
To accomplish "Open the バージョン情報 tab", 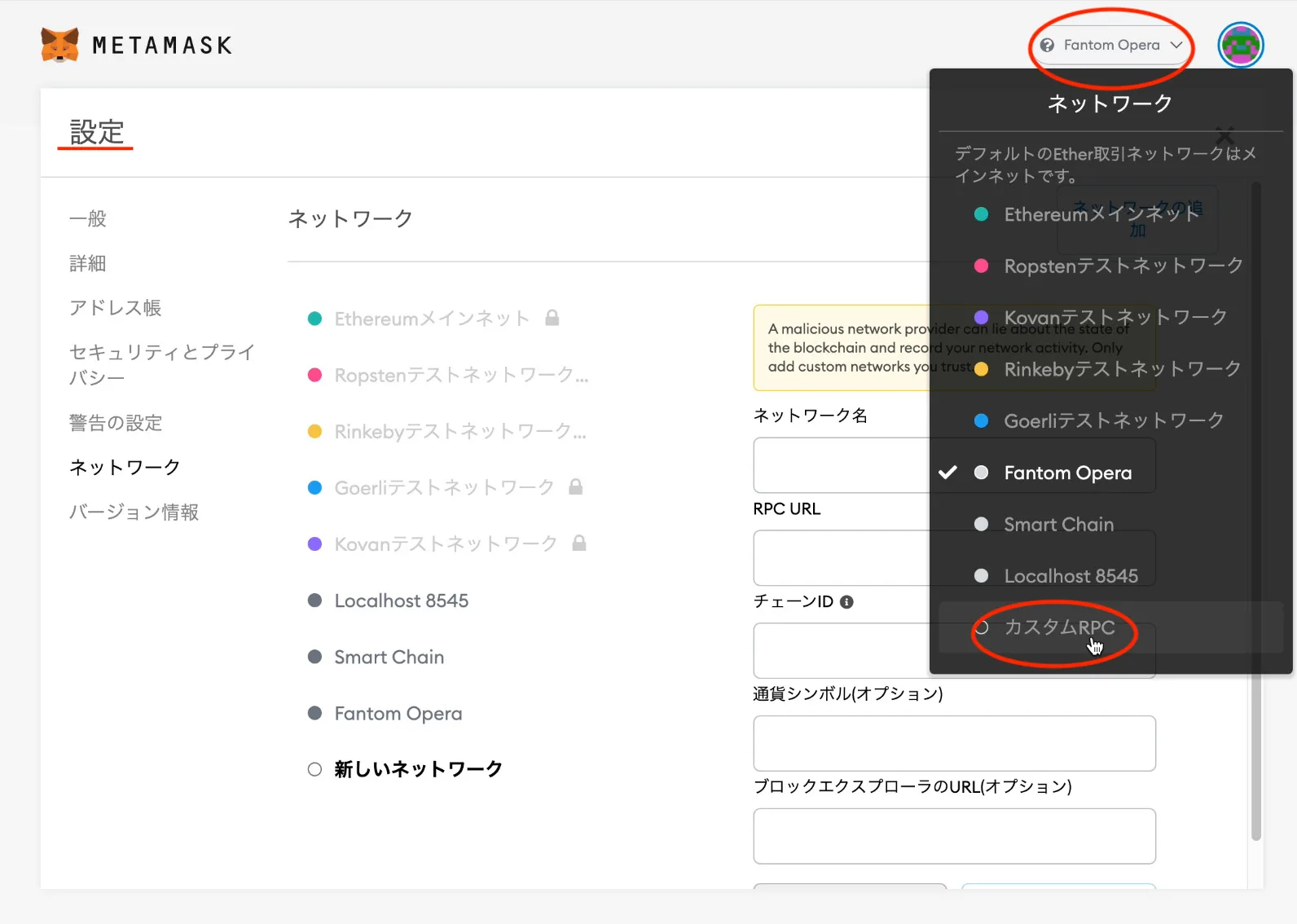I will [x=134, y=512].
